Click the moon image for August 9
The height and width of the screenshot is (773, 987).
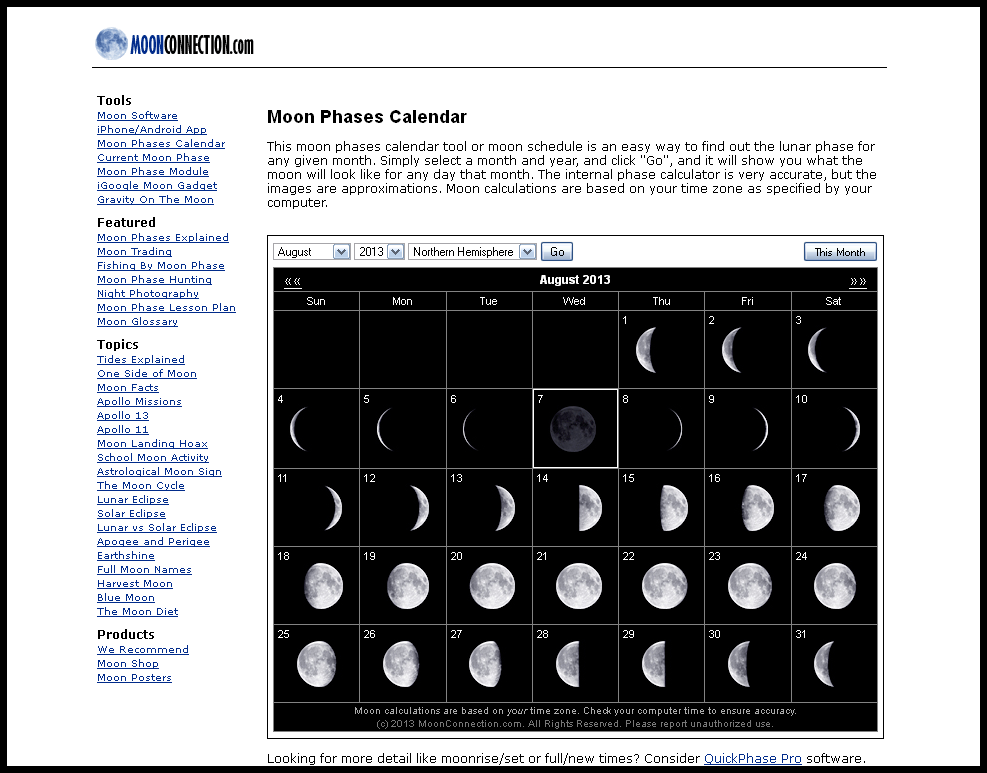click(761, 429)
